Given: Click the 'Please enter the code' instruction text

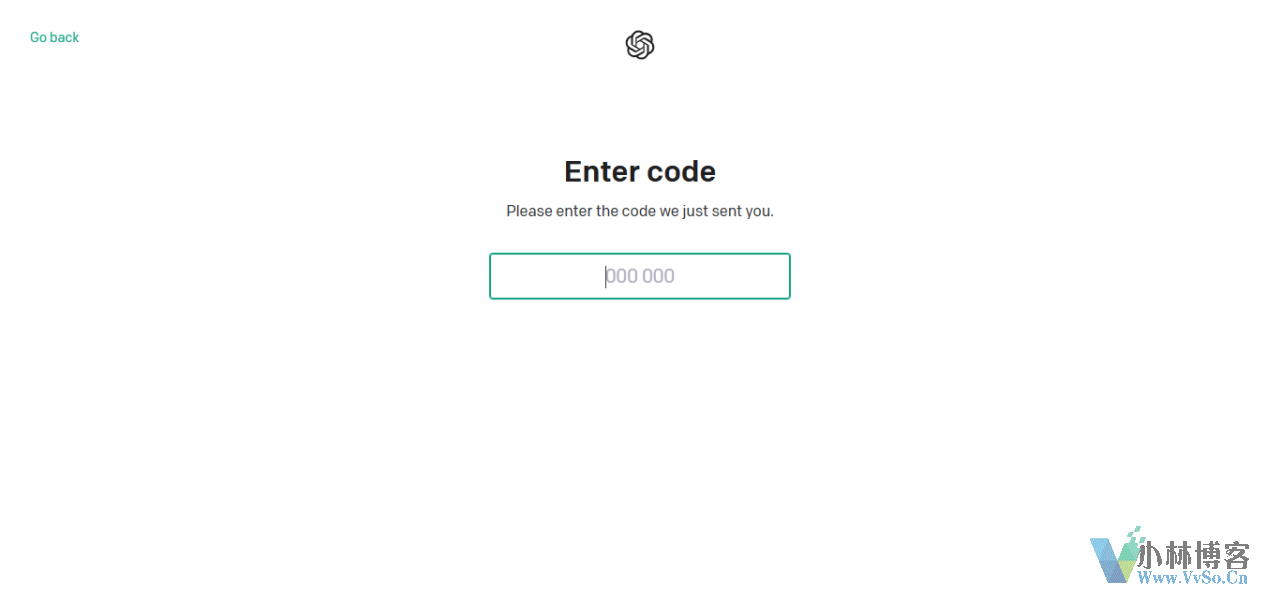Looking at the screenshot, I should pyautogui.click(x=640, y=211).
